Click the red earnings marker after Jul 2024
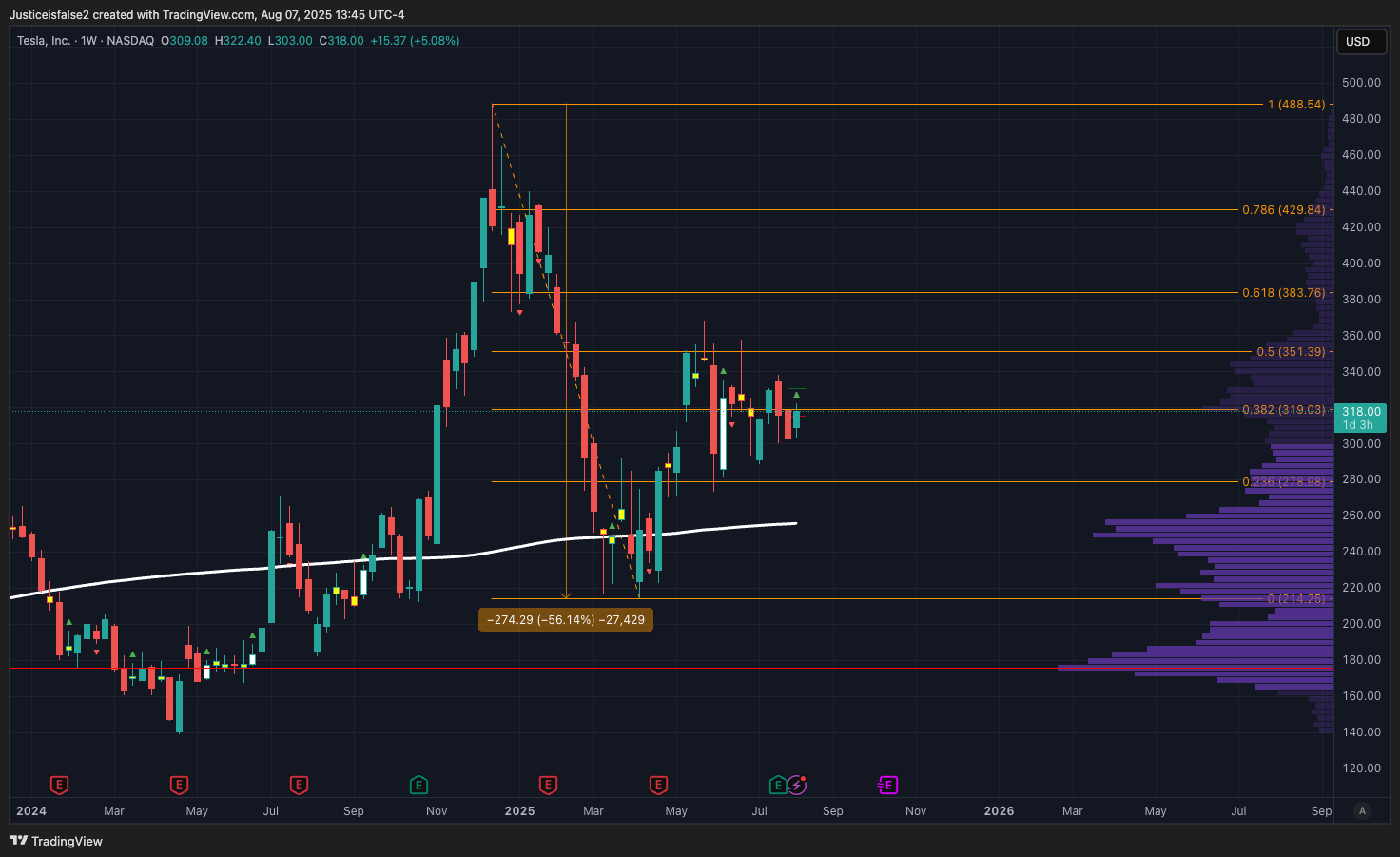 (x=299, y=785)
